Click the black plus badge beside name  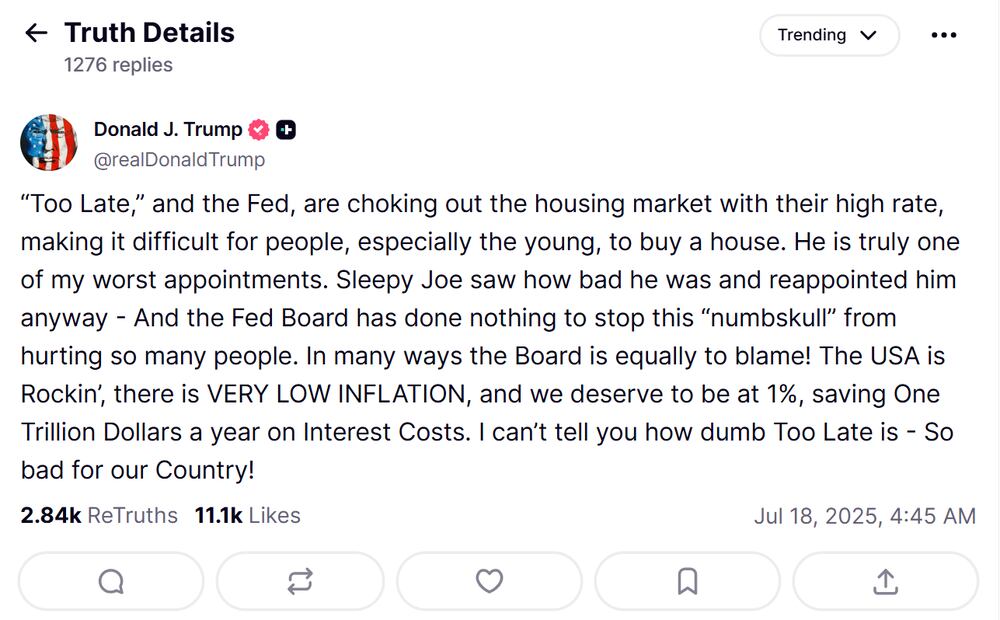point(286,129)
